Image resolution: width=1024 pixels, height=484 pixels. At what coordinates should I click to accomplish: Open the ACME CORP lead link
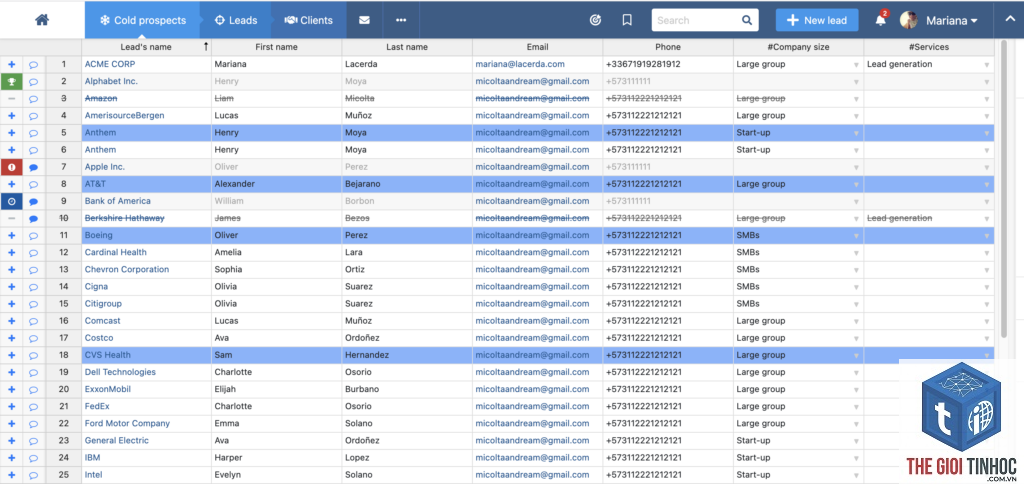tap(110, 64)
